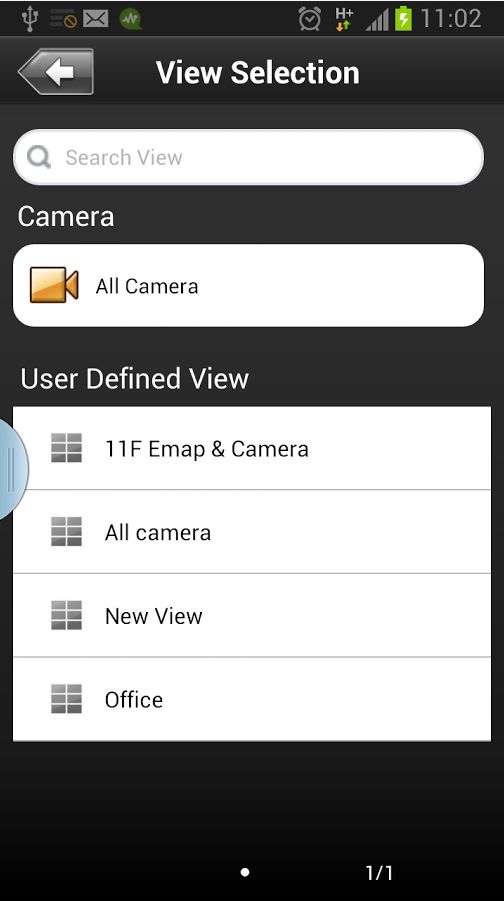The height and width of the screenshot is (901, 504).
Task: Click the orange video camera icon
Action: point(53,284)
